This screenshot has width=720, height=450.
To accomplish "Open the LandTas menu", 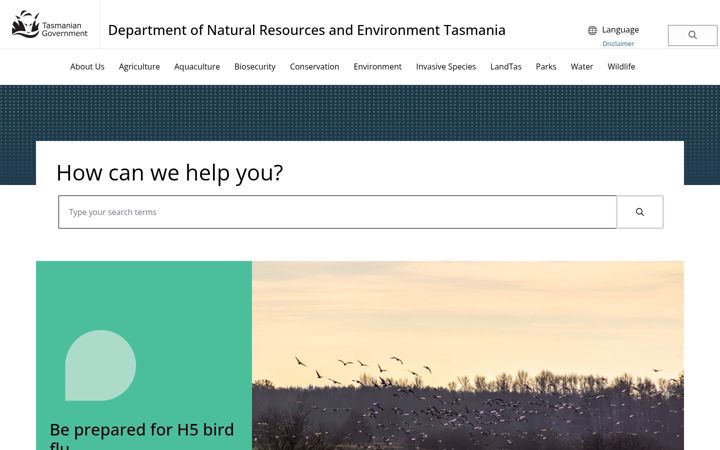I will (506, 67).
